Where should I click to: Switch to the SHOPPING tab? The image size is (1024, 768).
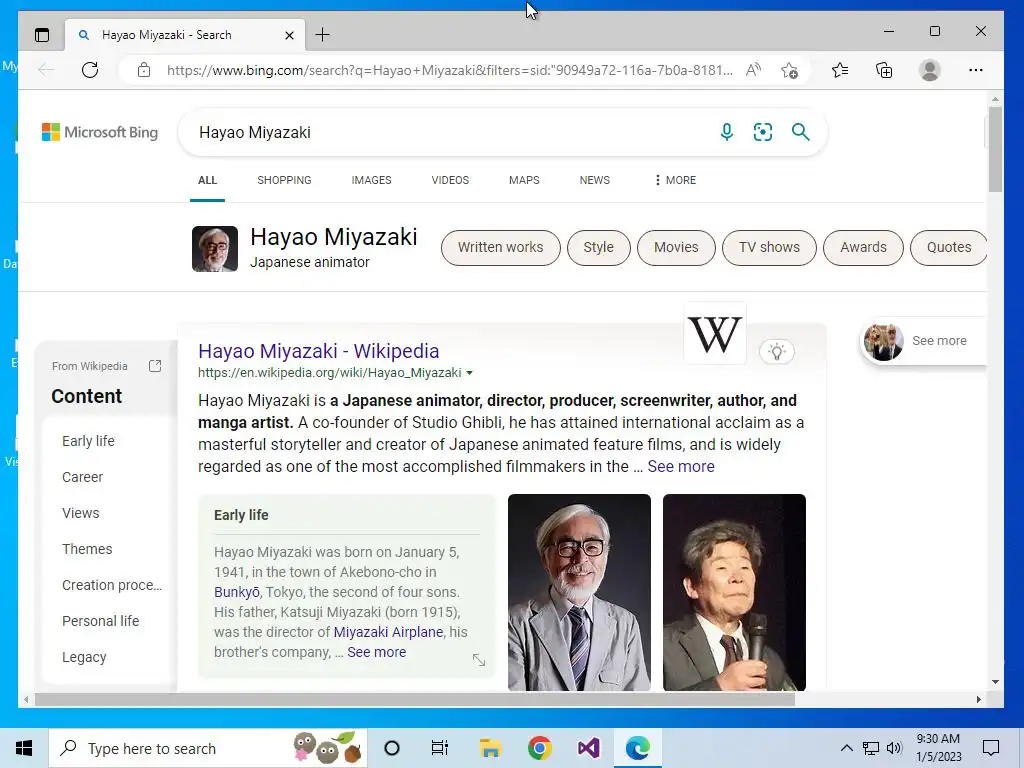pyautogui.click(x=284, y=180)
